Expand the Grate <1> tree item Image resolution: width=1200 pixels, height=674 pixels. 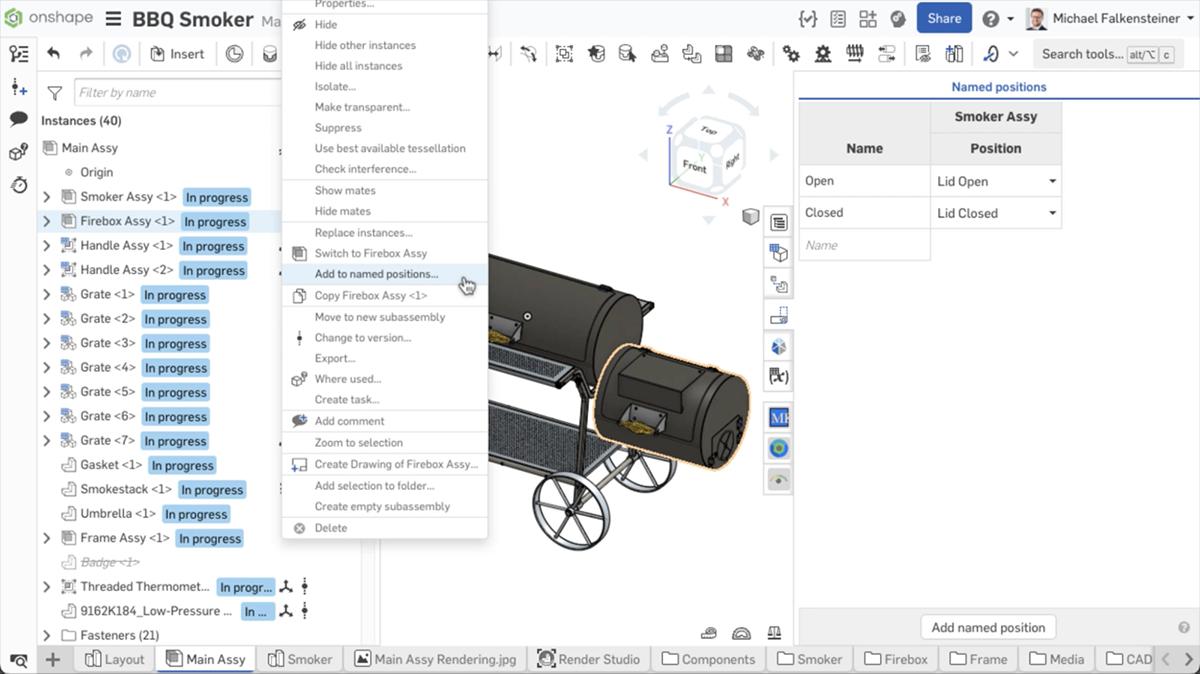coord(46,294)
